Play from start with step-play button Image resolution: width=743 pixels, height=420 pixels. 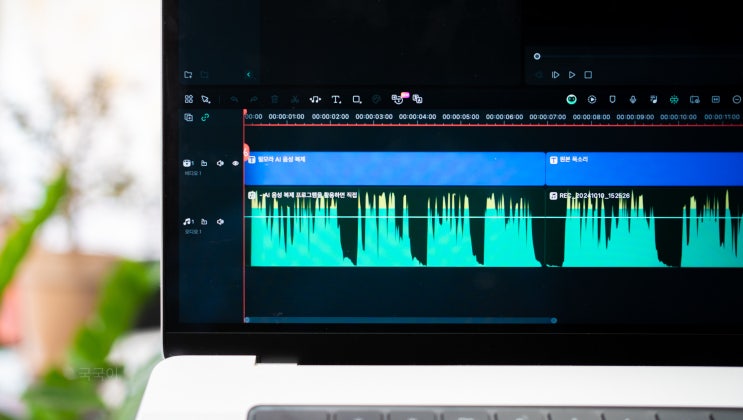tap(555, 75)
